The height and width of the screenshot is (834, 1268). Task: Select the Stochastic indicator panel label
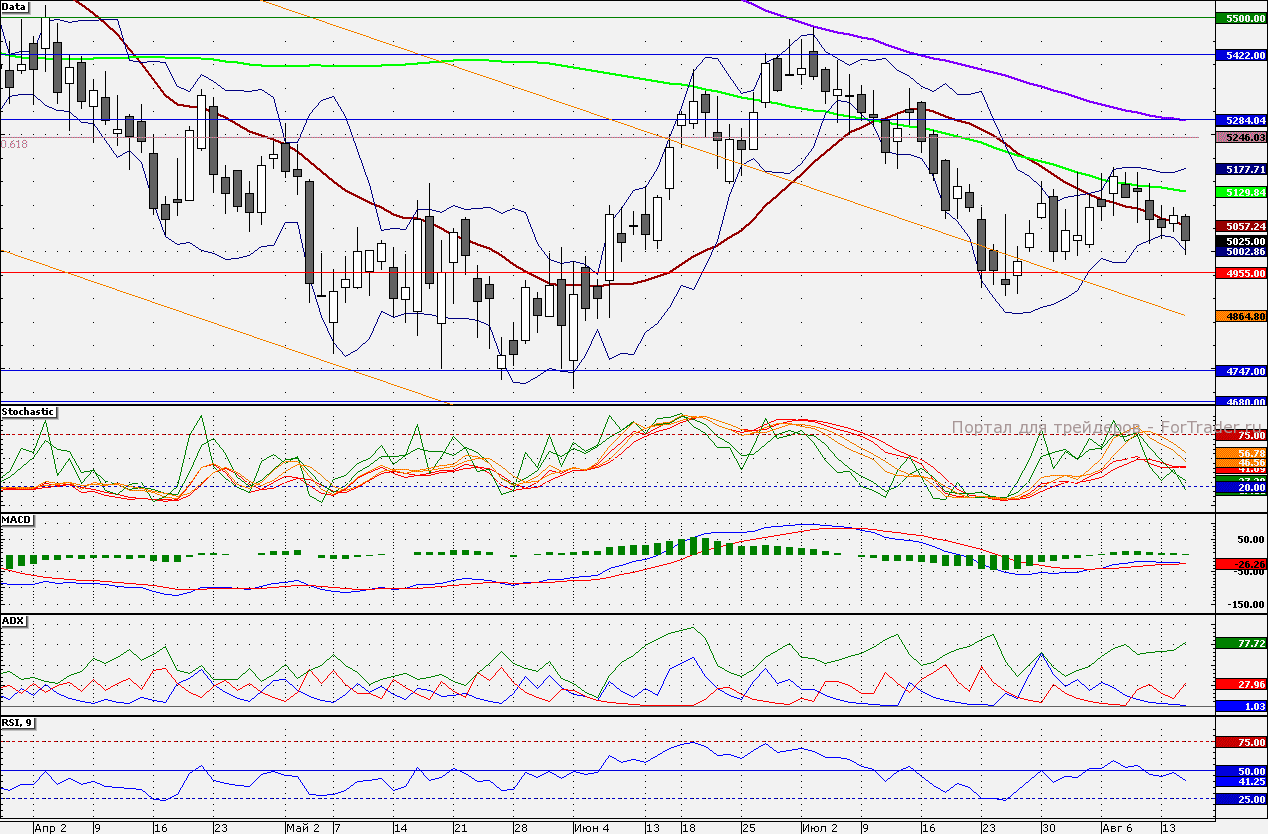[x=28, y=412]
